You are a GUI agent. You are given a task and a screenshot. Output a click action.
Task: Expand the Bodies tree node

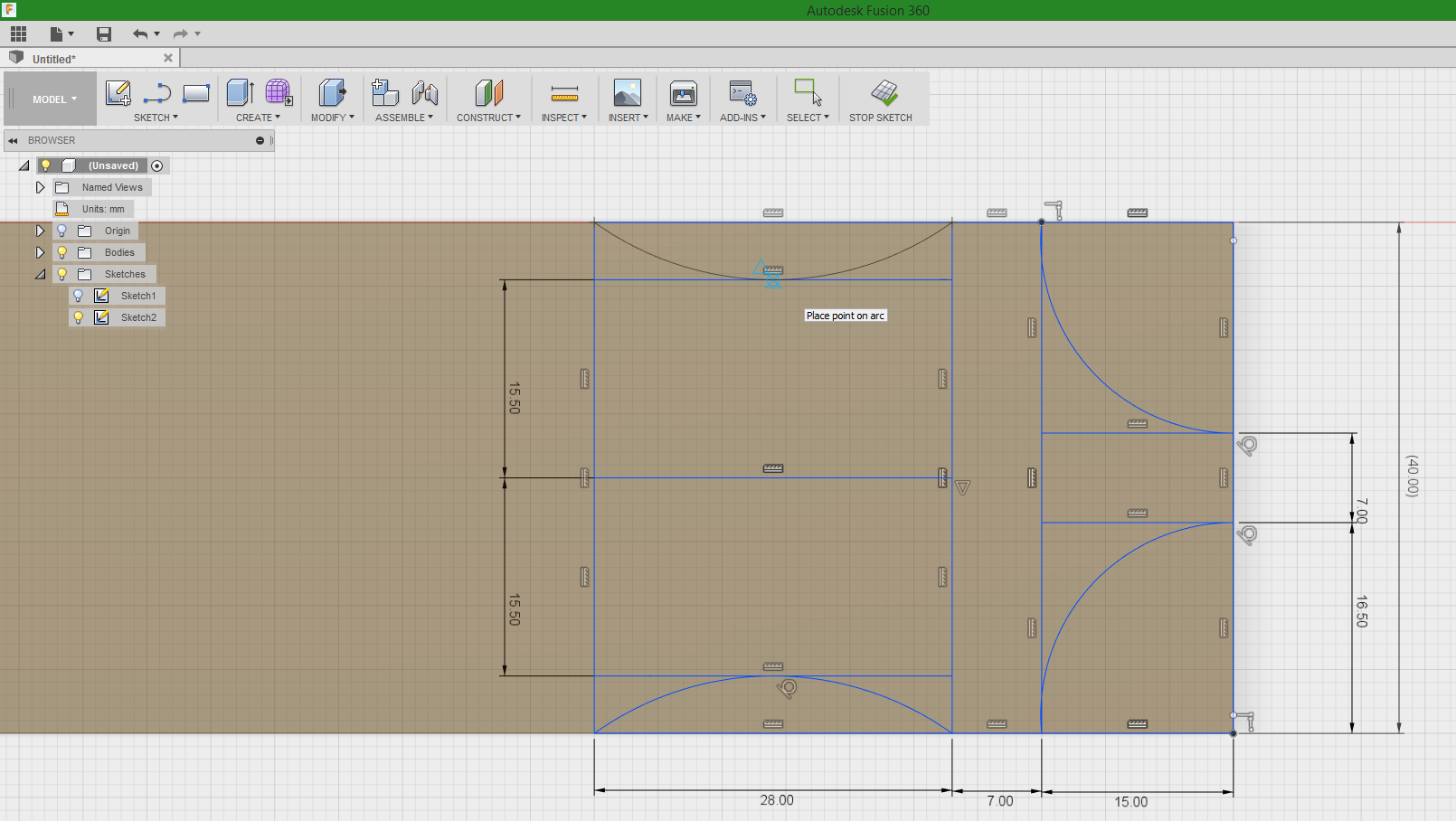point(40,252)
